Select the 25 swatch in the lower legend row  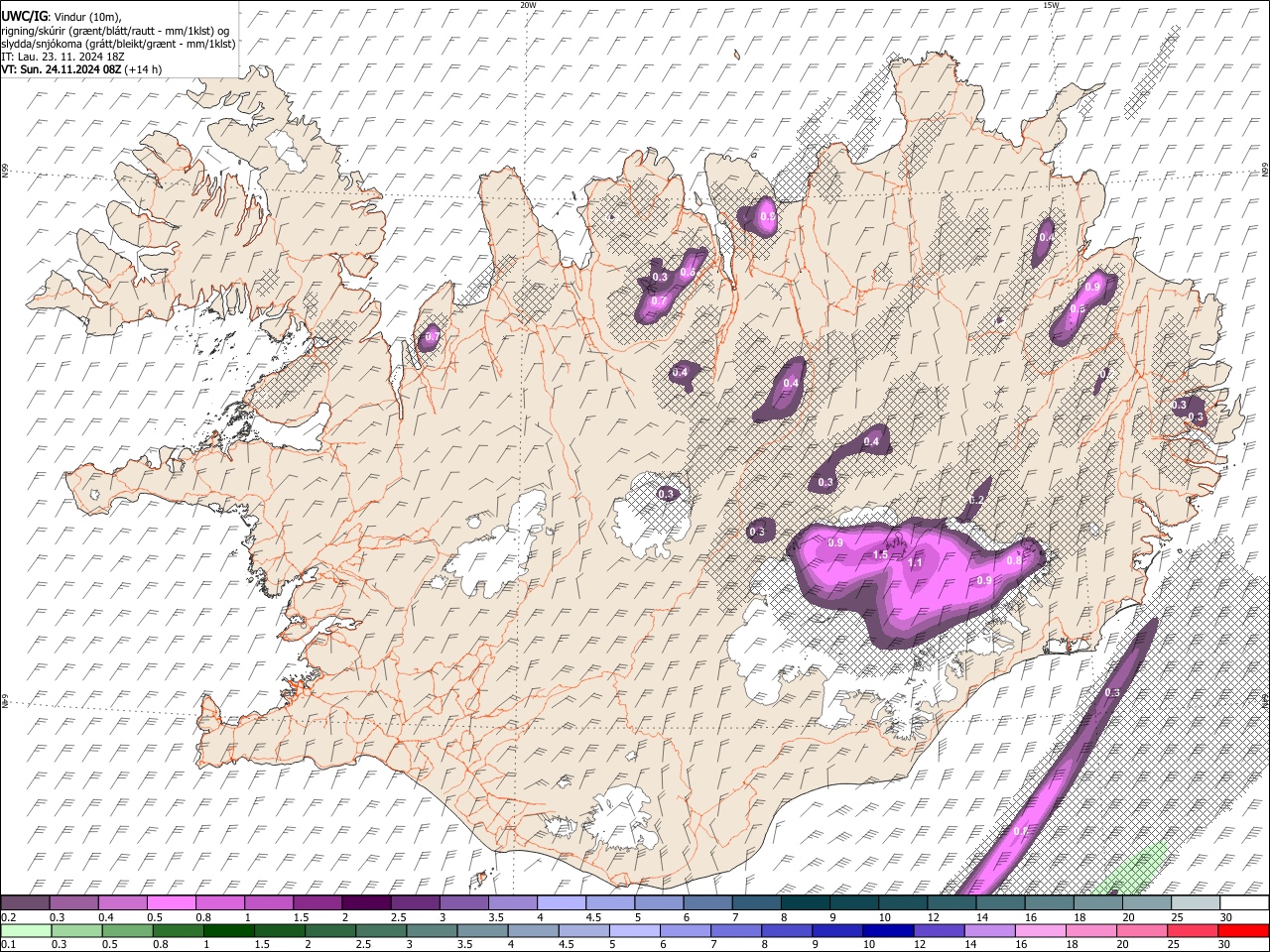click(x=1193, y=930)
